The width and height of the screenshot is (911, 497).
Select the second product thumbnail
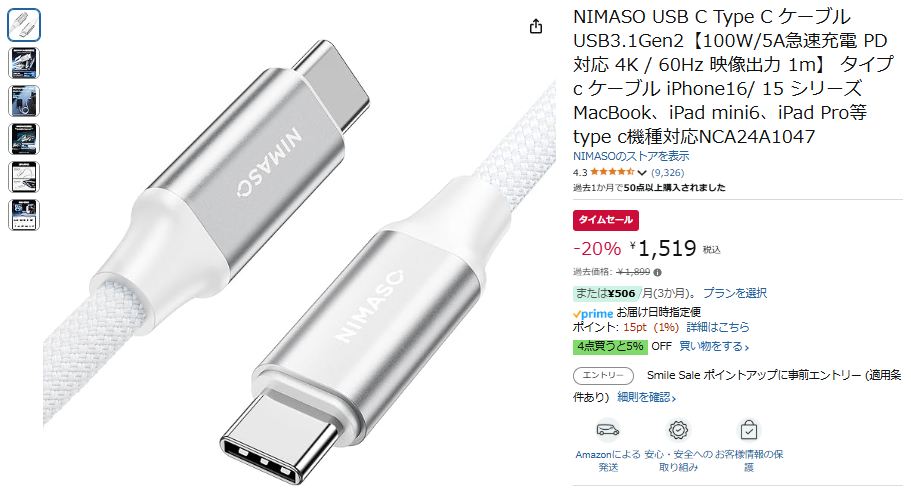(24, 63)
